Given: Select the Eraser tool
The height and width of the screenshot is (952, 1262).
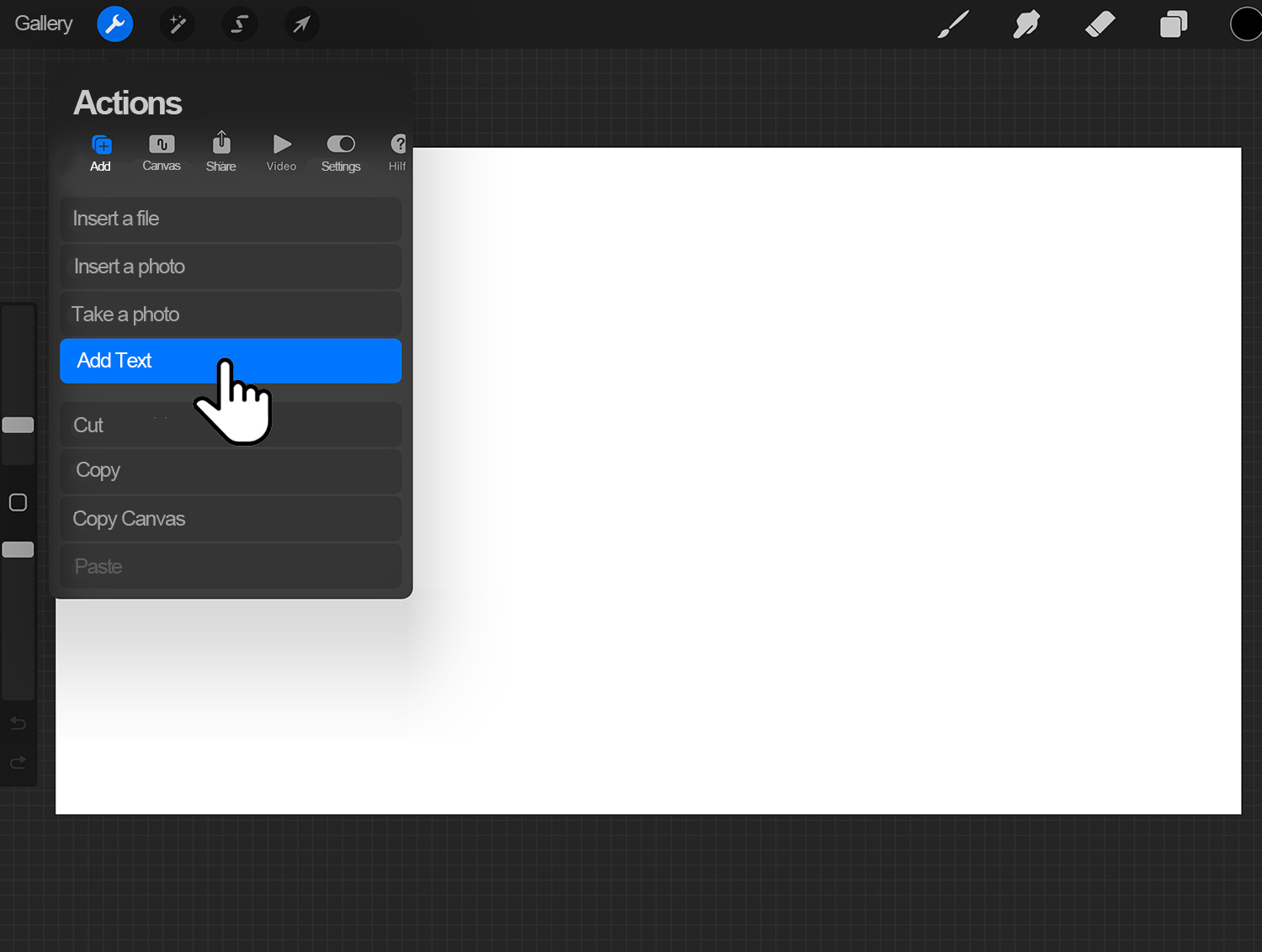Looking at the screenshot, I should pos(1100,24).
